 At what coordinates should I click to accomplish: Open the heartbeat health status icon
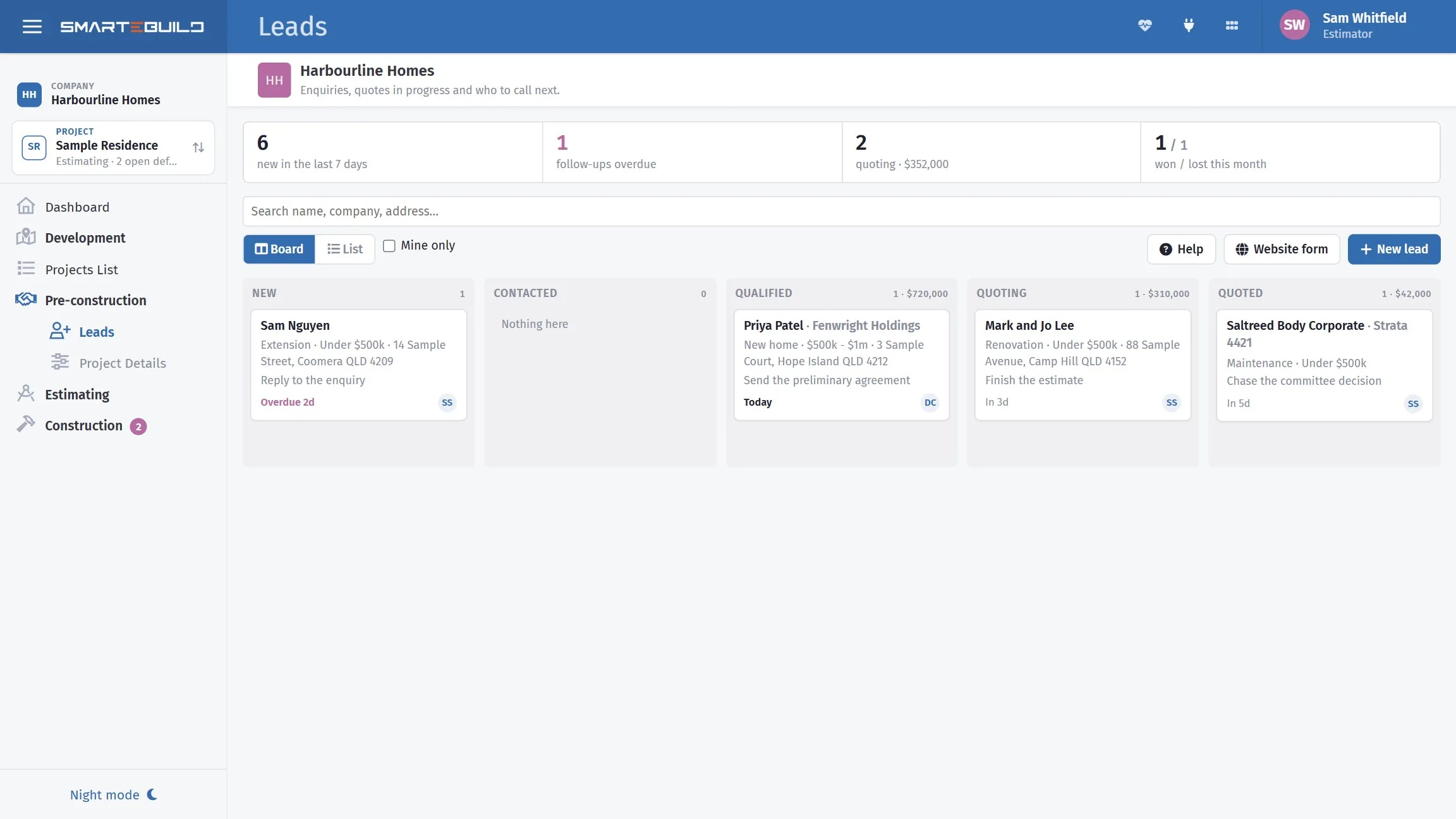tap(1144, 26)
